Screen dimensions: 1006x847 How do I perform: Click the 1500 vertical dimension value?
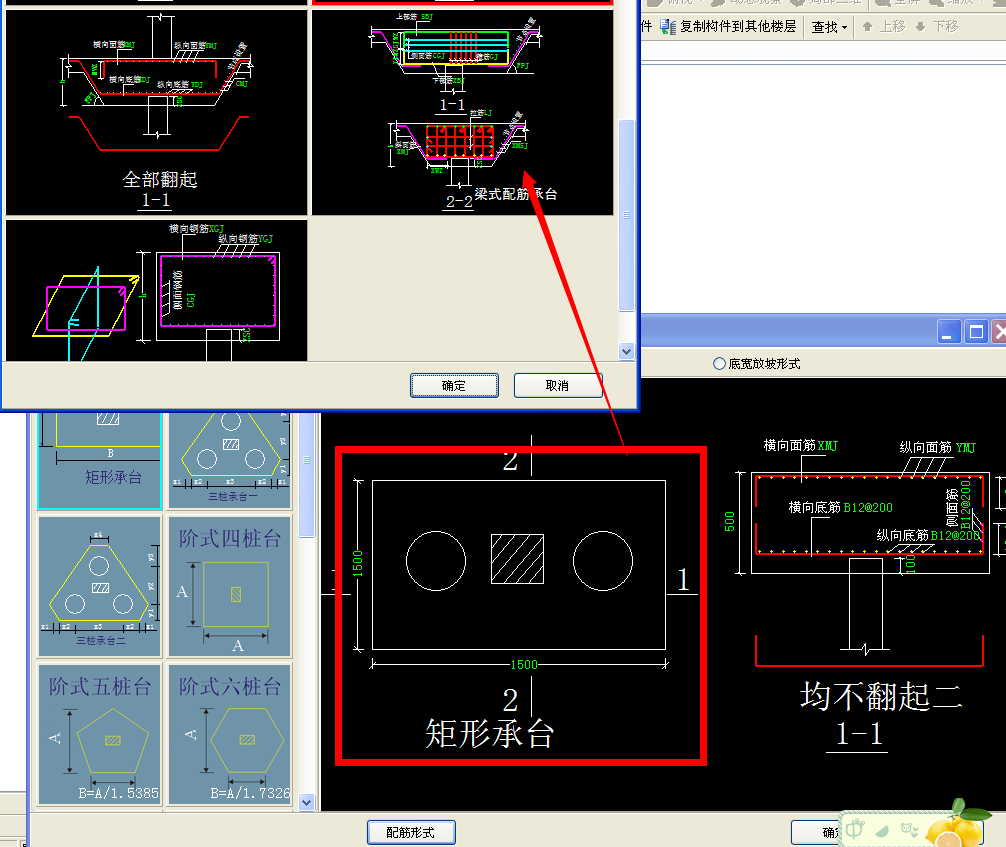pyautogui.click(x=357, y=563)
